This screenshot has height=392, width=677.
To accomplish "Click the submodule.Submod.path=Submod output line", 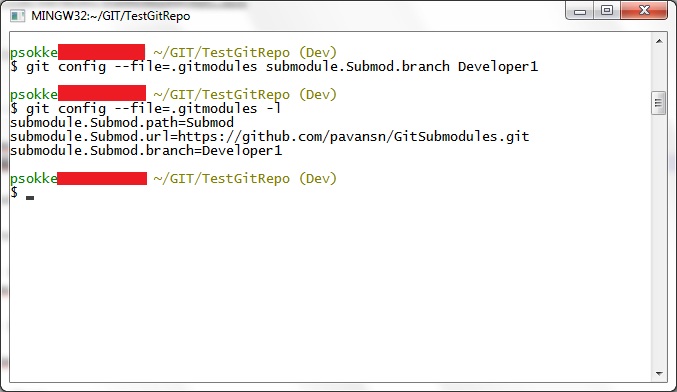I will pyautogui.click(x=122, y=123).
